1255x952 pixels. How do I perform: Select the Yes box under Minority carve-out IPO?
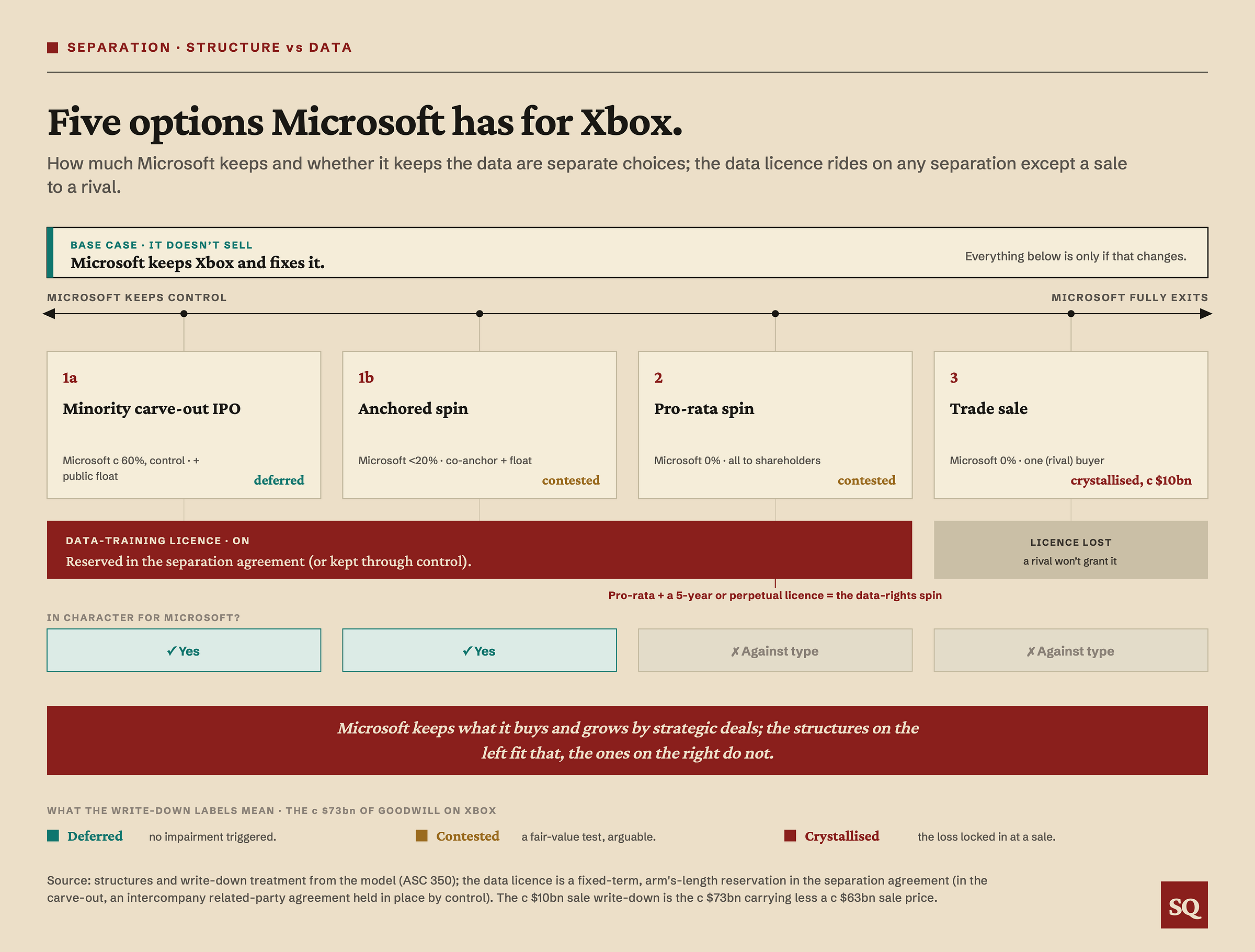coord(184,650)
